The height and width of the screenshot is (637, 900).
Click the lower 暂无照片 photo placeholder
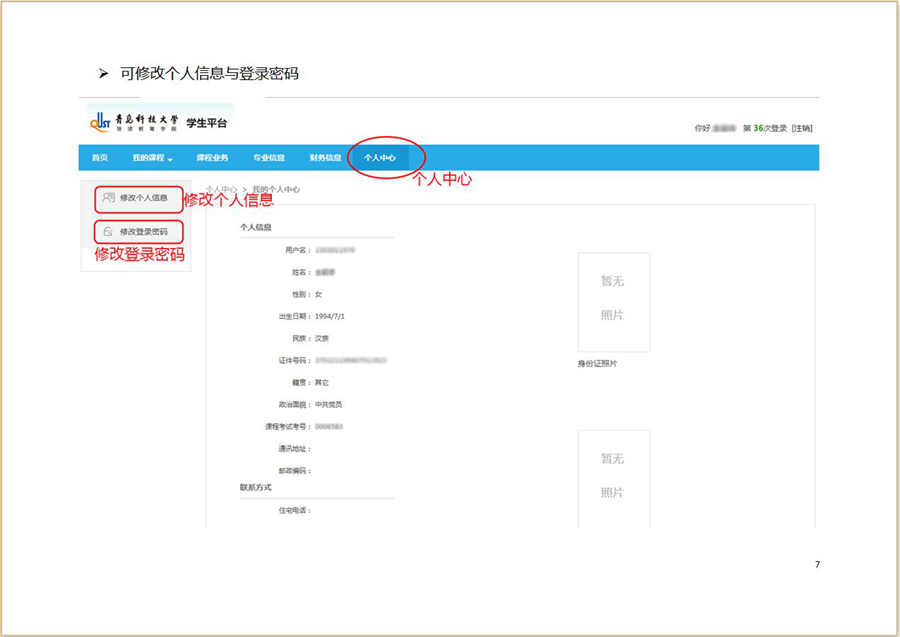613,476
